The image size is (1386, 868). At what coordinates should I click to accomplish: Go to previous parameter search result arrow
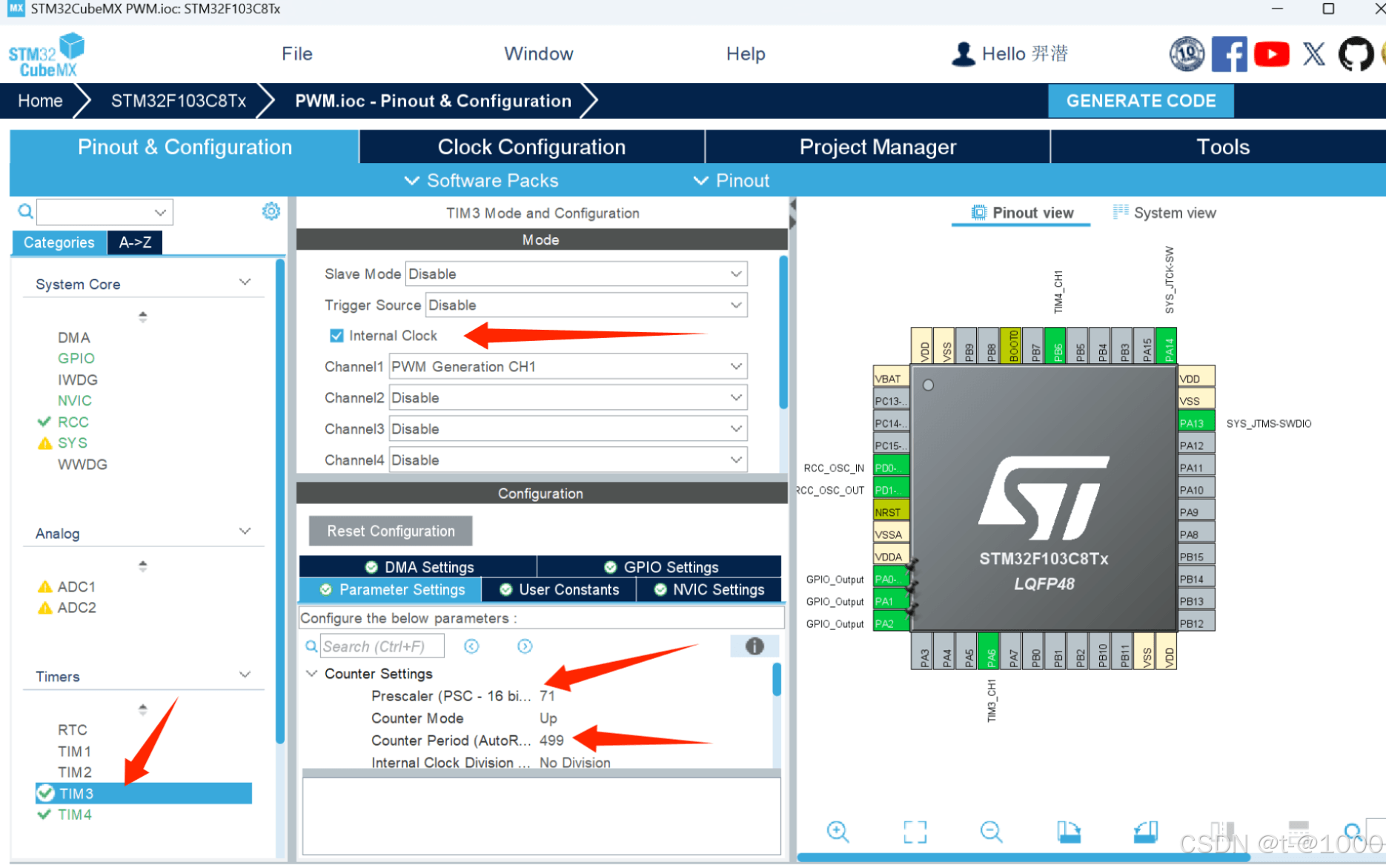click(x=471, y=646)
